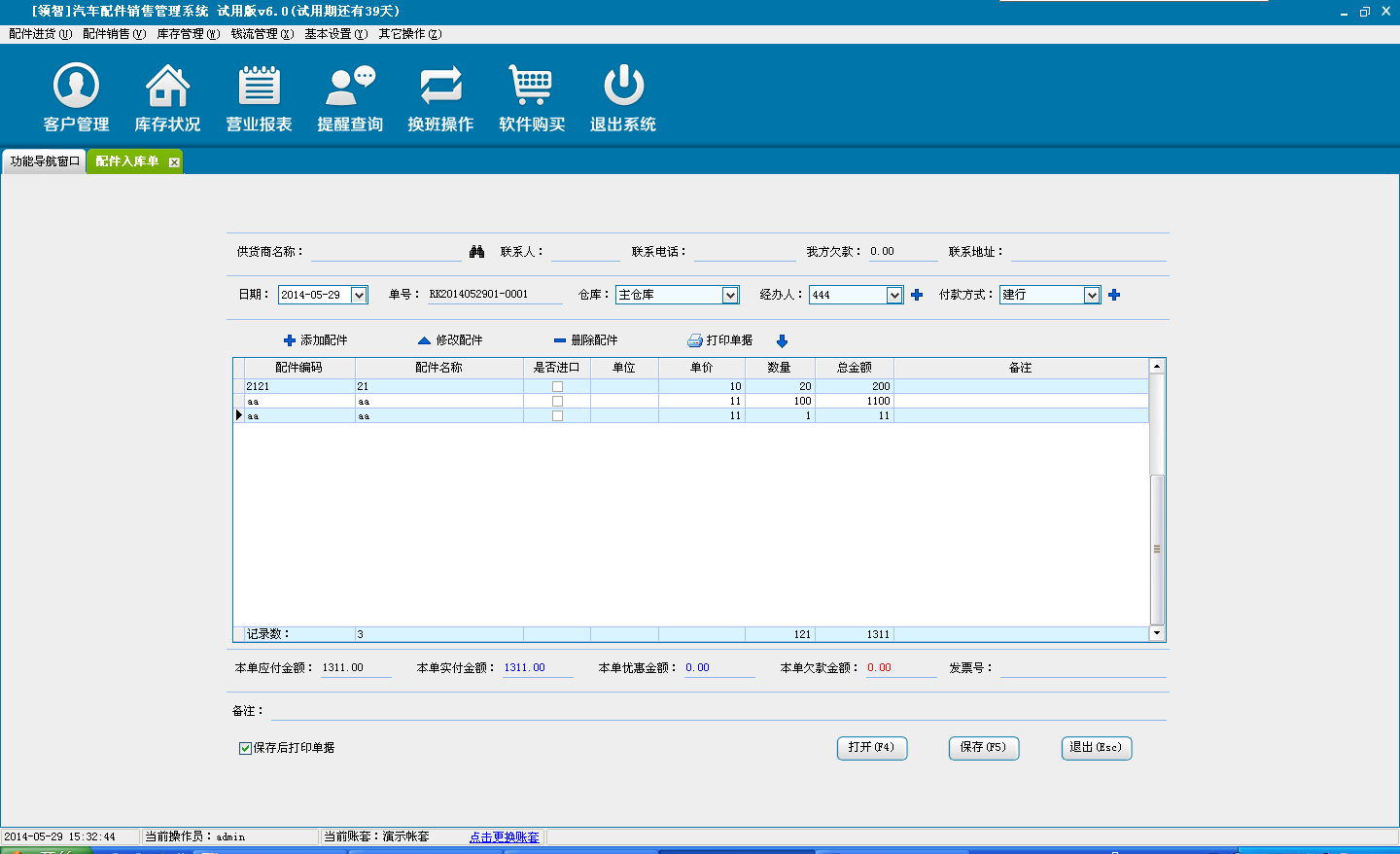1400x854 pixels.
Task: Click binoculars icon to search supplier
Action: tap(476, 252)
